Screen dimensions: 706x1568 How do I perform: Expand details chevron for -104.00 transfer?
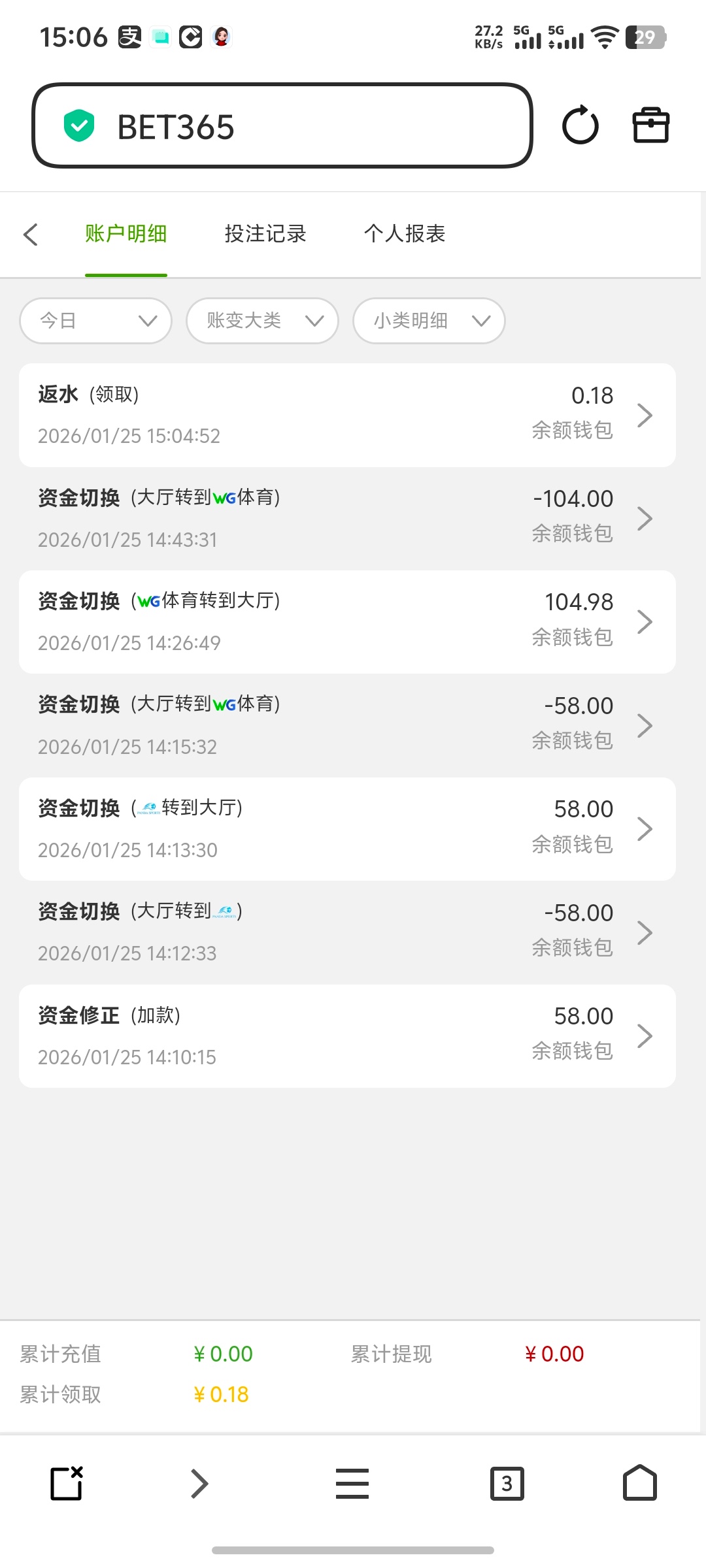click(645, 519)
